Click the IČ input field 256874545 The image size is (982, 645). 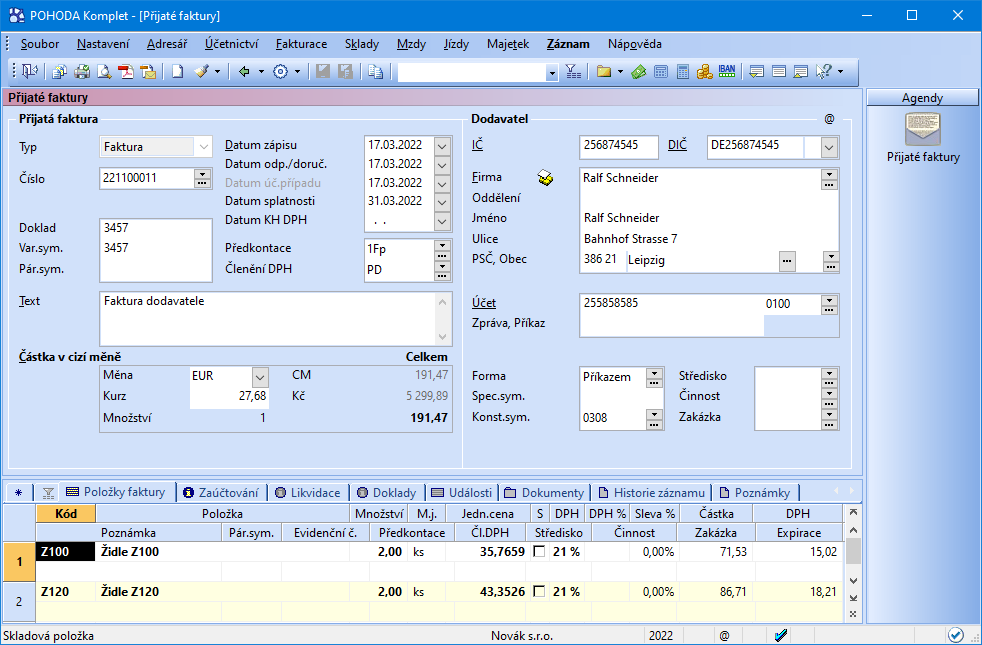point(619,147)
